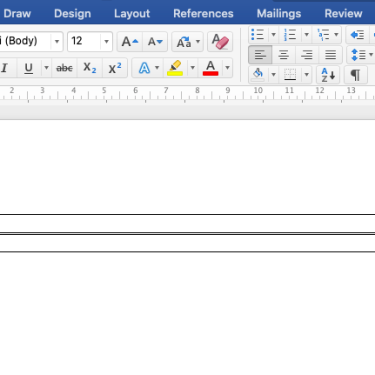Switch to the Review tab
This screenshot has height=375, width=375.
click(343, 14)
